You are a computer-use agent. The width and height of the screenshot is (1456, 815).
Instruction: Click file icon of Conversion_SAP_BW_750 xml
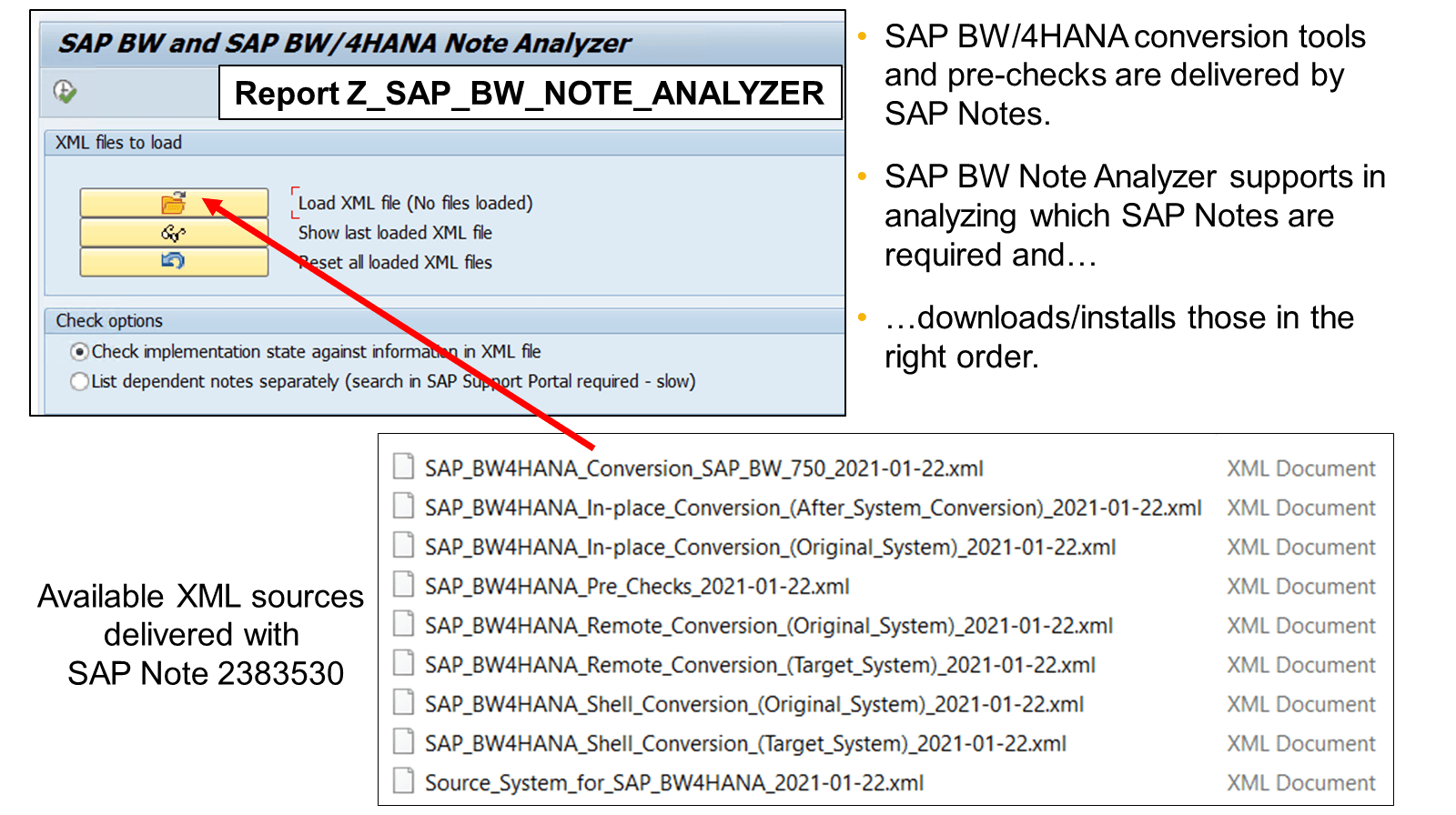click(403, 467)
